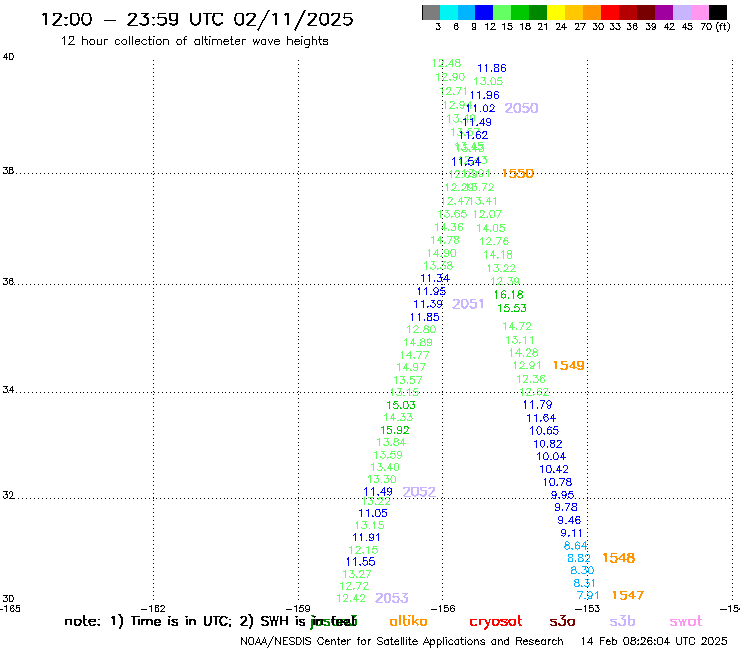Select the dark blue 9-12 ft swatch
Image resolution: width=740 pixels, height=650 pixels.
(485, 12)
